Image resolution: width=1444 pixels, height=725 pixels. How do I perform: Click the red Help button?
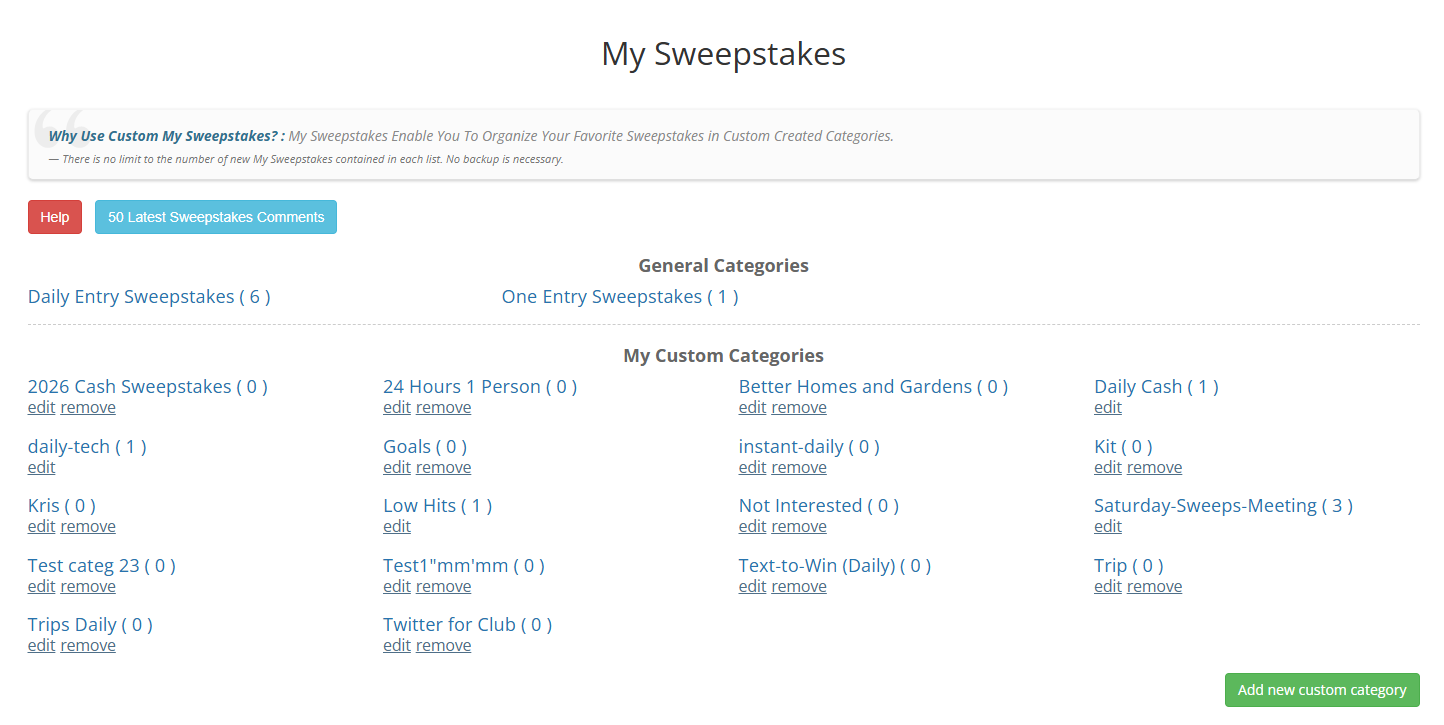[x=55, y=217]
